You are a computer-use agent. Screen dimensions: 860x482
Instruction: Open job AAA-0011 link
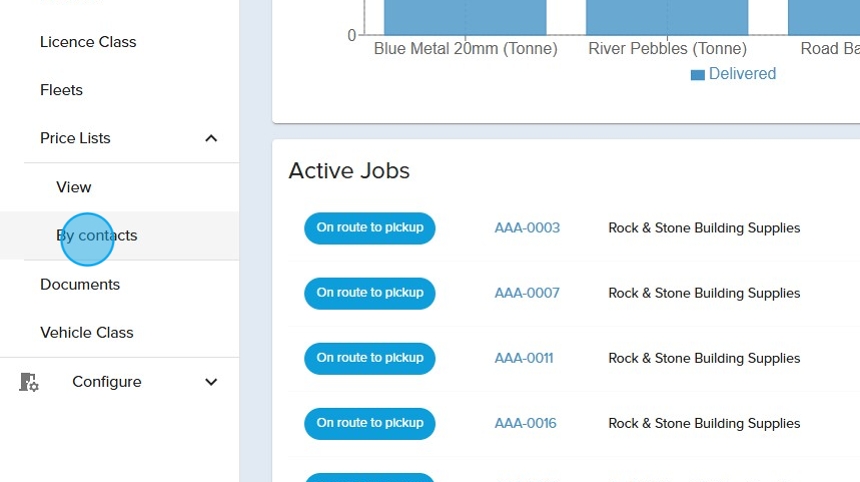point(523,358)
